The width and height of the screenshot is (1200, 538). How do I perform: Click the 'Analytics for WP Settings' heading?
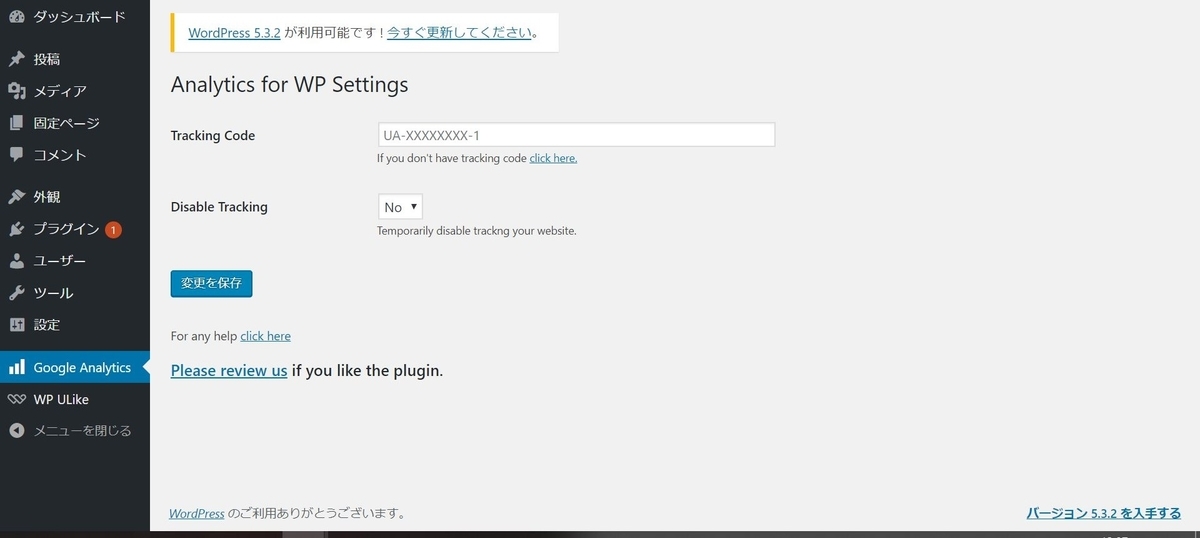click(290, 84)
